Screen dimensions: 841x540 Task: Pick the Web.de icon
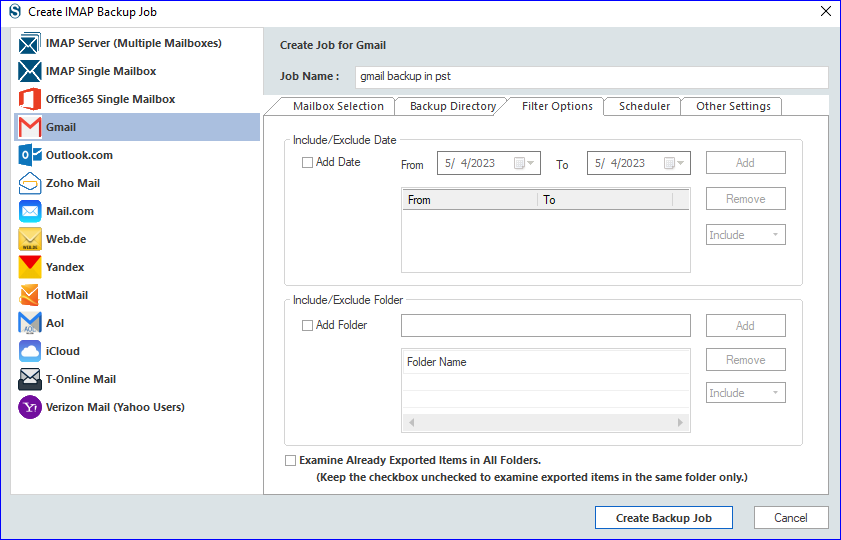pos(29,239)
